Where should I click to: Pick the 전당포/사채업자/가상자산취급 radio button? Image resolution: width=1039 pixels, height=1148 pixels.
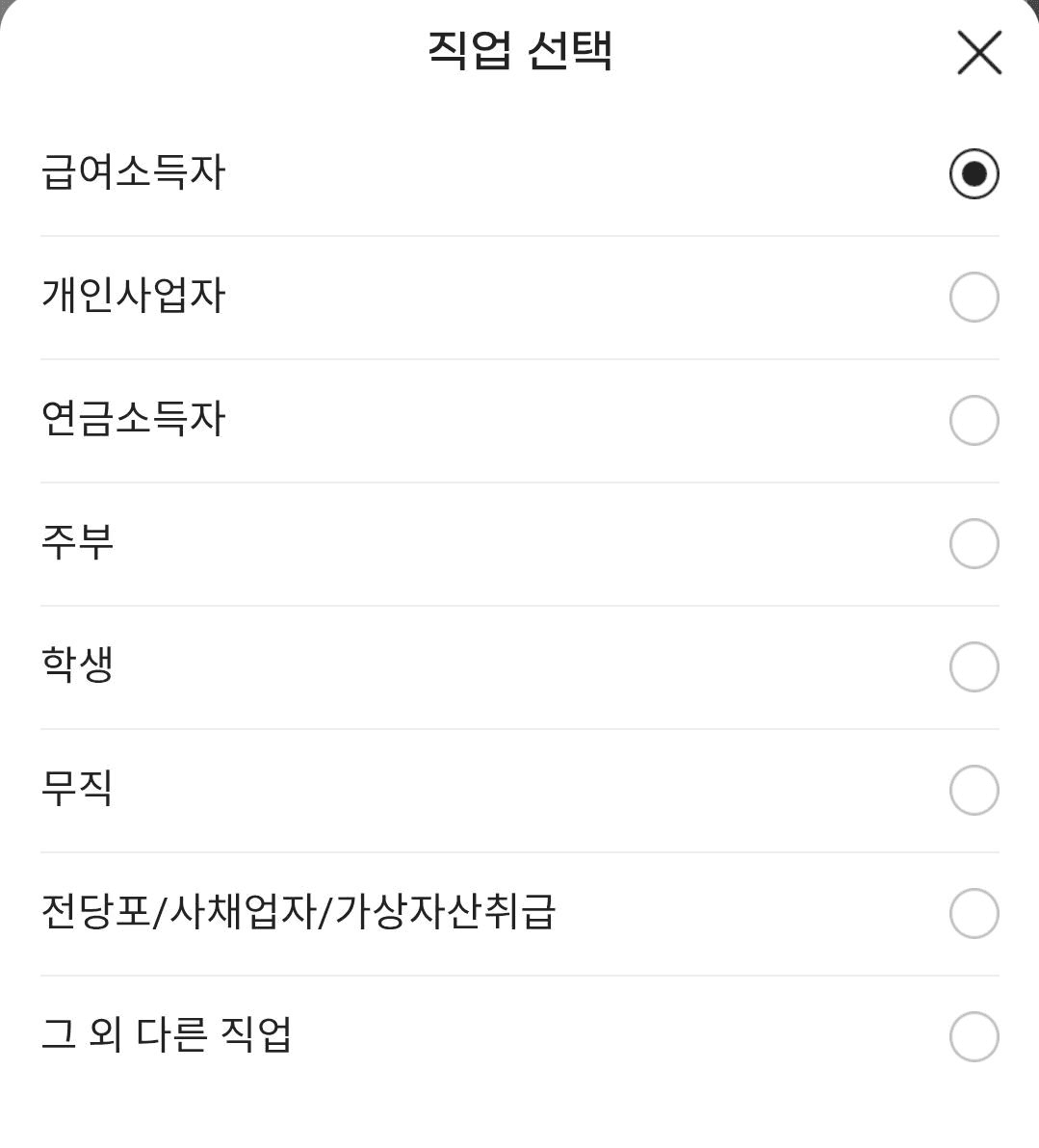(974, 914)
